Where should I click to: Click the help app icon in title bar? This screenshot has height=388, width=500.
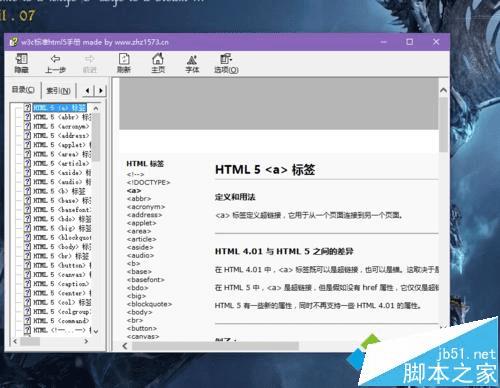coord(14,42)
